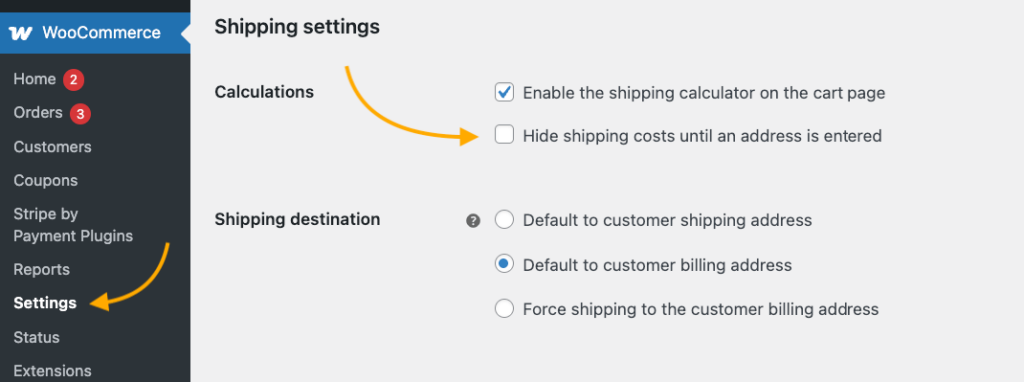The image size is (1024, 382).
Task: Go to Extensions in sidebar
Action: coord(52,371)
